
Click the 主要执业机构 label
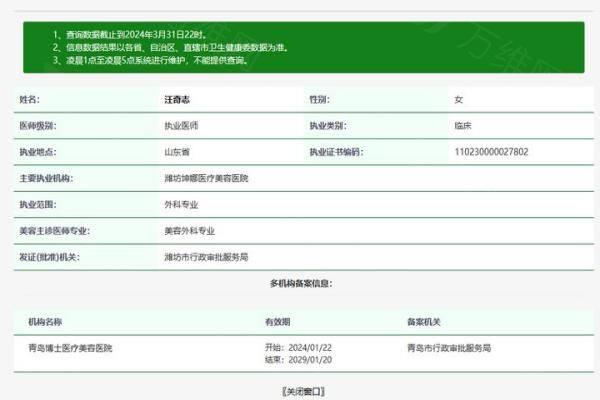(x=46, y=178)
